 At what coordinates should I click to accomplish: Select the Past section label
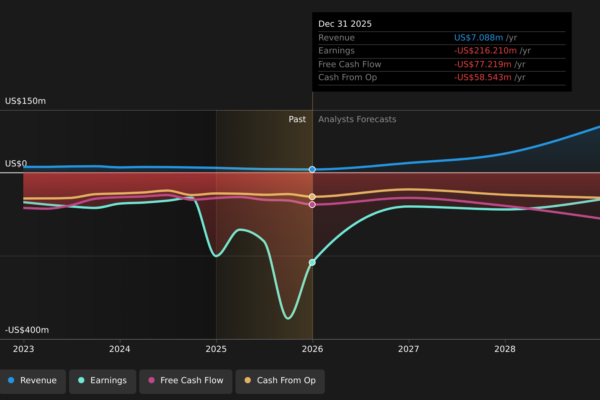coord(297,119)
